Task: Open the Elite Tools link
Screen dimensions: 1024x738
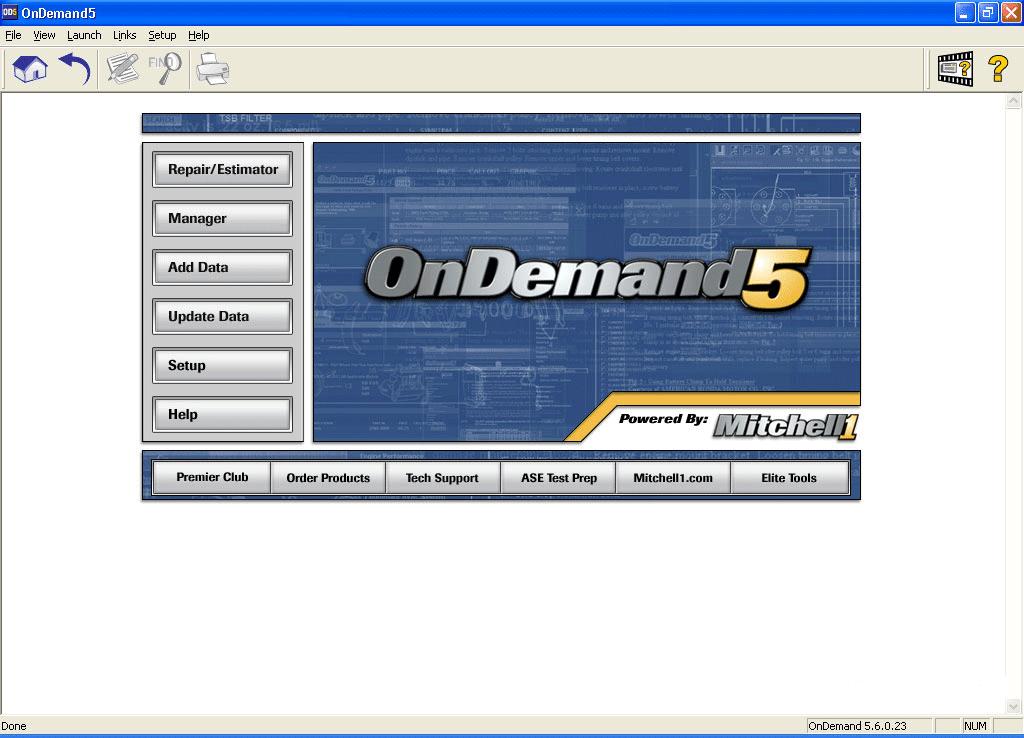Action: click(789, 477)
